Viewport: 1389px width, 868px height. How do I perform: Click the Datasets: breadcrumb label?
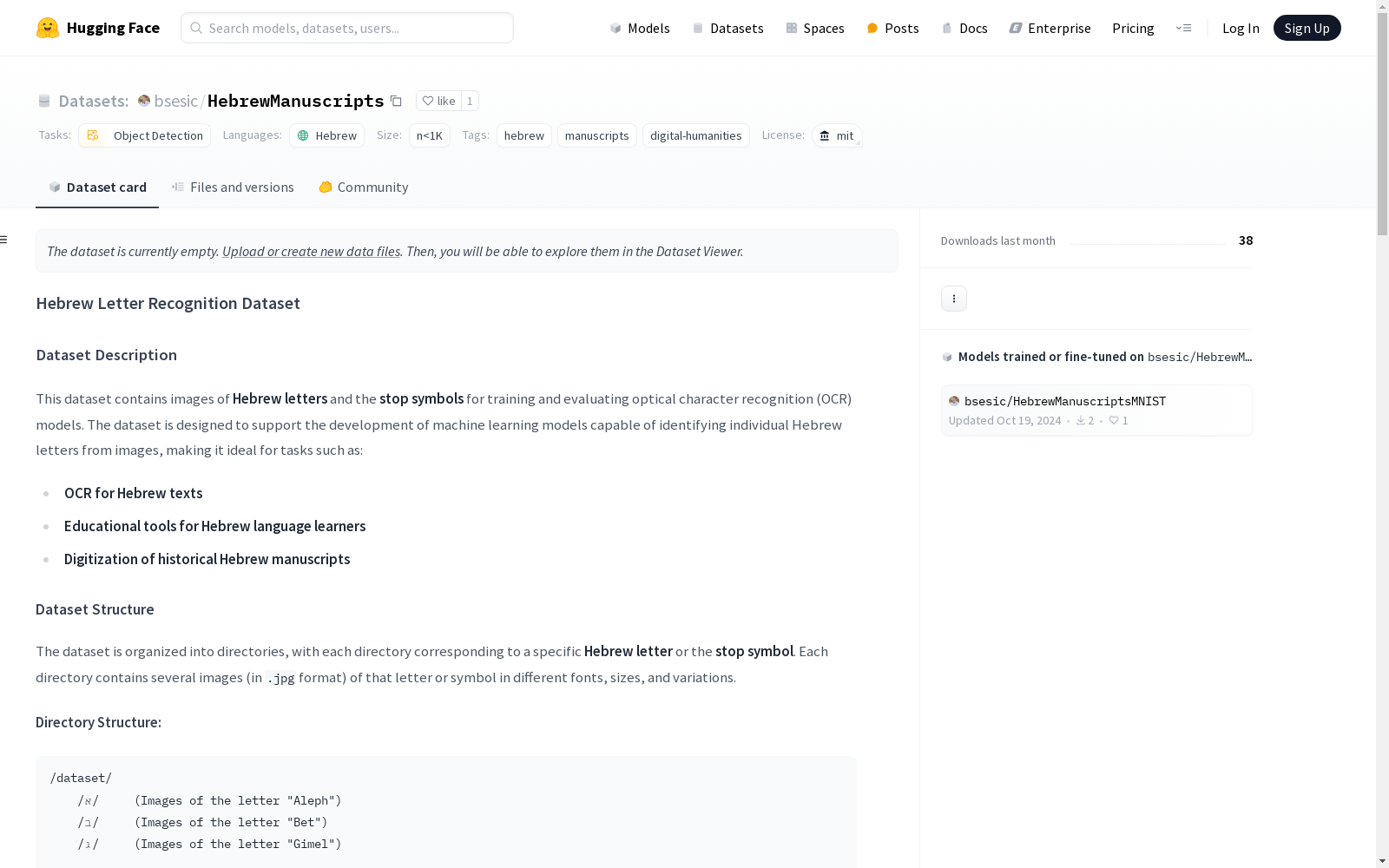point(94,101)
